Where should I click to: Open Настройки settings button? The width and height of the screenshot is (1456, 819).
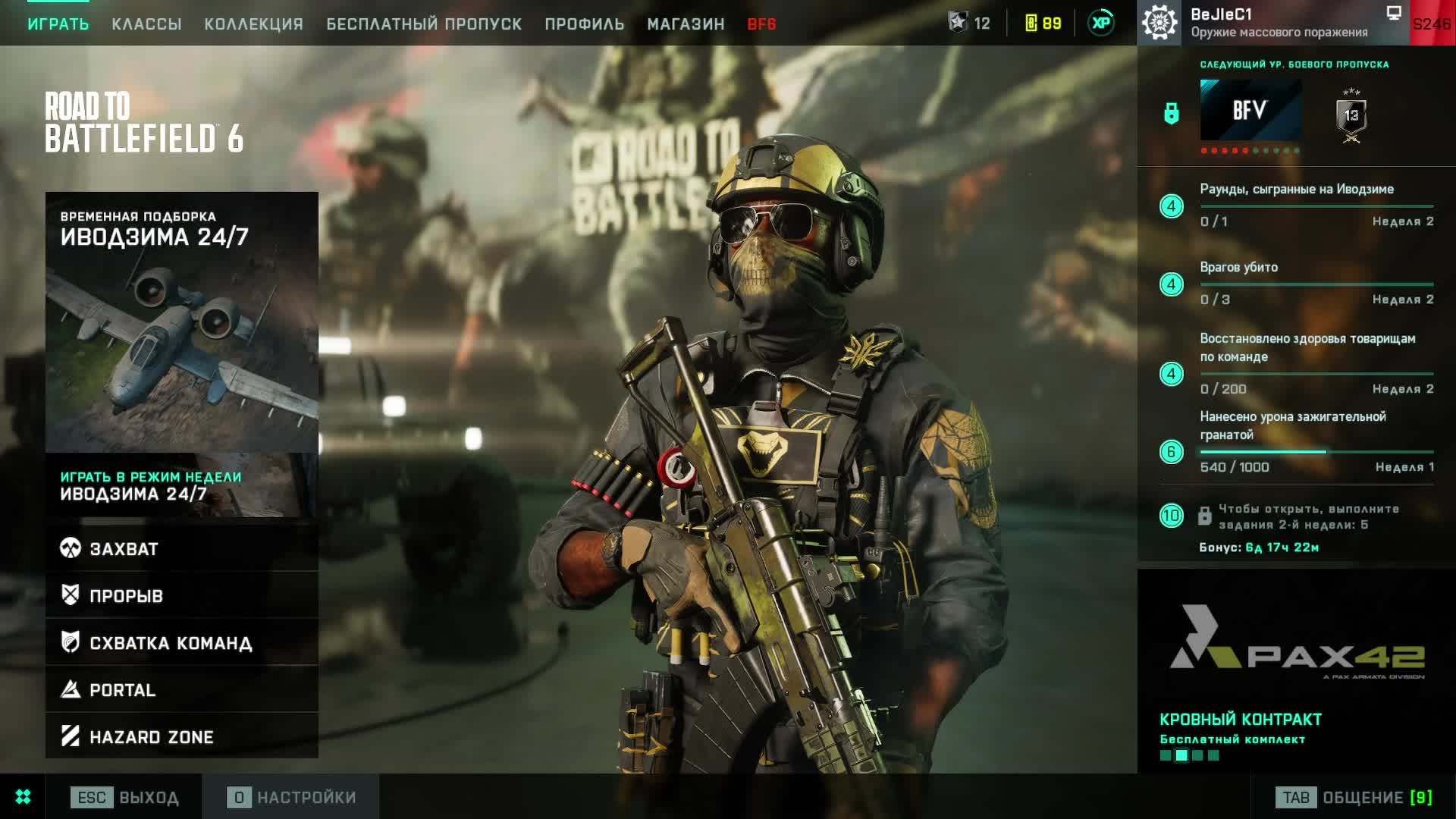pyautogui.click(x=292, y=797)
